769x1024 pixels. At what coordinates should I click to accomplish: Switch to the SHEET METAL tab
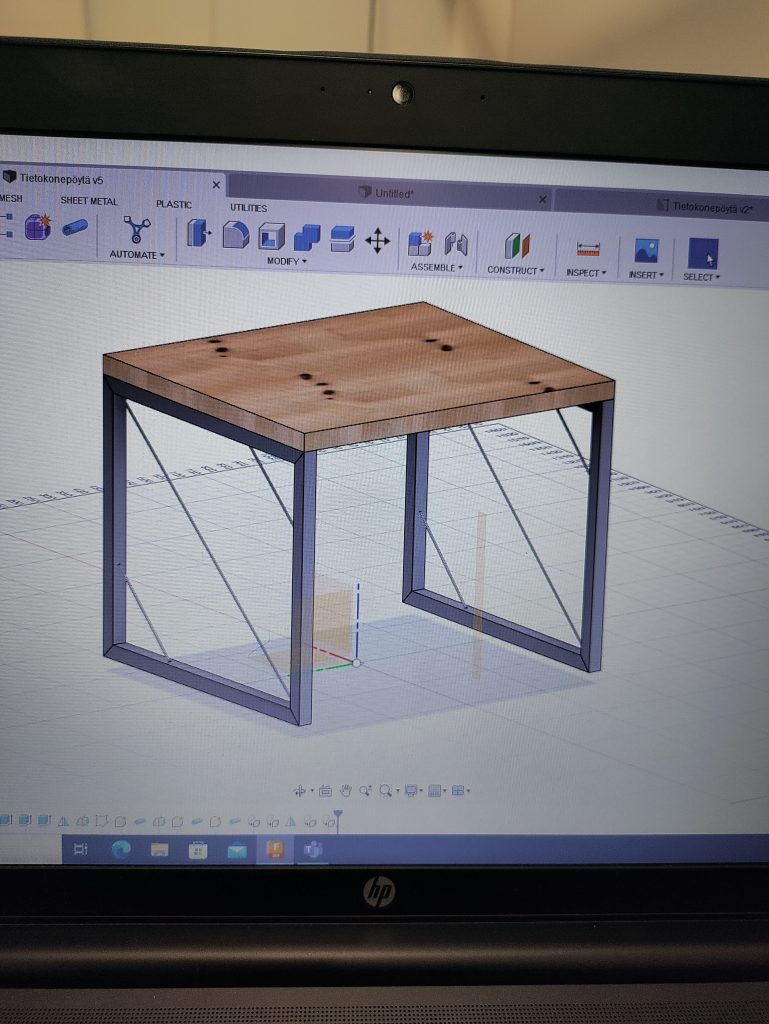(x=89, y=201)
